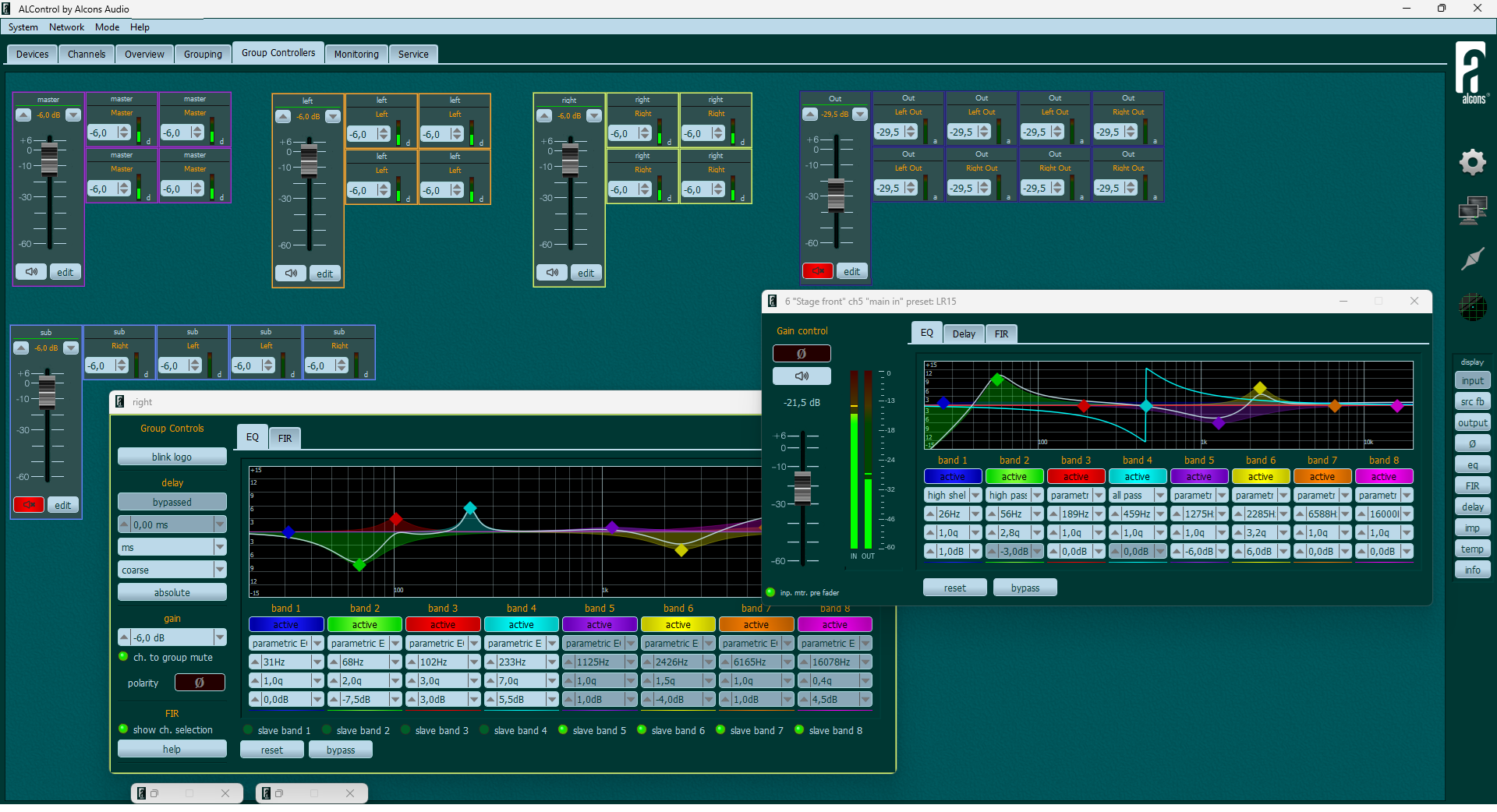Raise master group gain up arrow
The height and width of the screenshot is (812, 1497).
[23, 115]
